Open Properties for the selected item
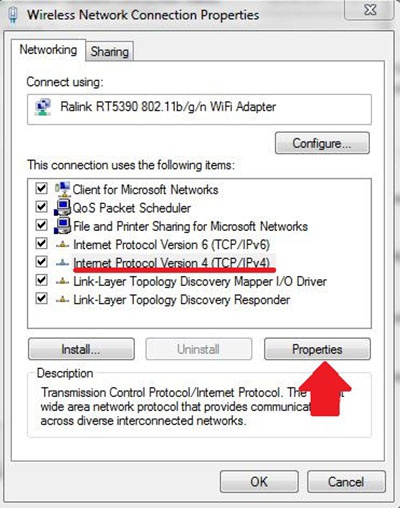The image size is (400, 508). tap(317, 349)
